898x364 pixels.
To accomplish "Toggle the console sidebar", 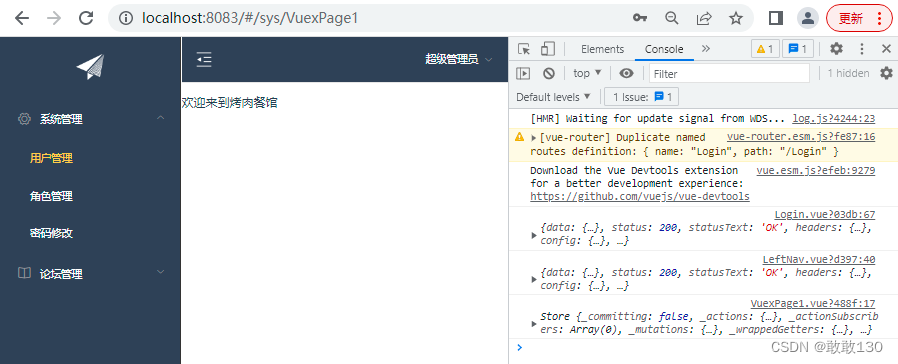I will tap(523, 73).
